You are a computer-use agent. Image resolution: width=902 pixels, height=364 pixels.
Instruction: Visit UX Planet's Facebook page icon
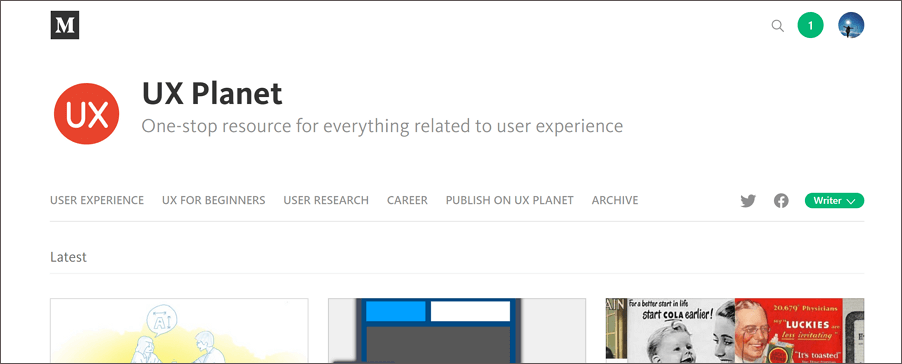click(781, 201)
